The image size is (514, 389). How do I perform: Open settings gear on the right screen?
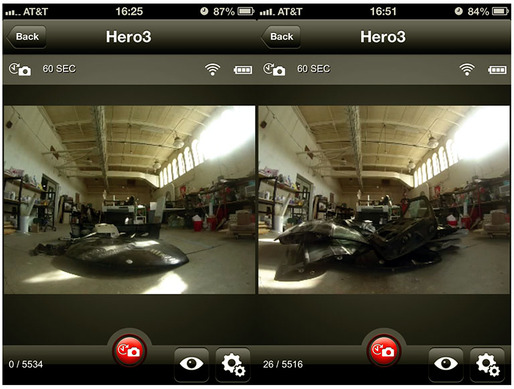(487, 365)
